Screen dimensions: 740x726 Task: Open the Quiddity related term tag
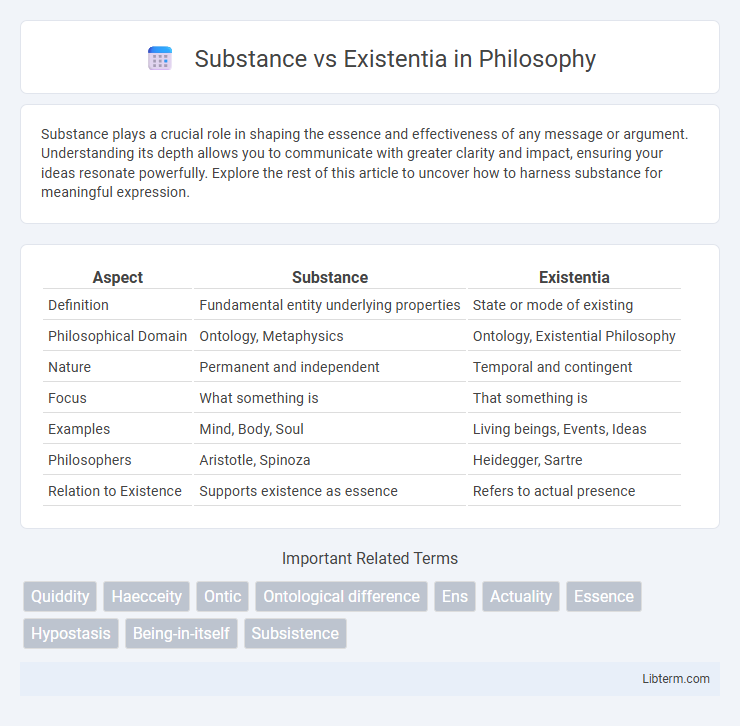(60, 596)
